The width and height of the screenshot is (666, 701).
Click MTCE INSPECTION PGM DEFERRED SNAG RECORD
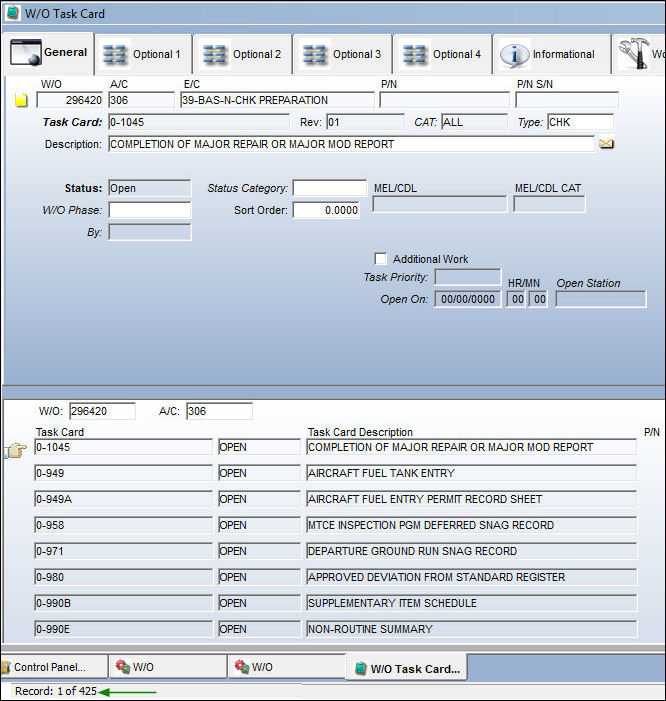point(472,525)
